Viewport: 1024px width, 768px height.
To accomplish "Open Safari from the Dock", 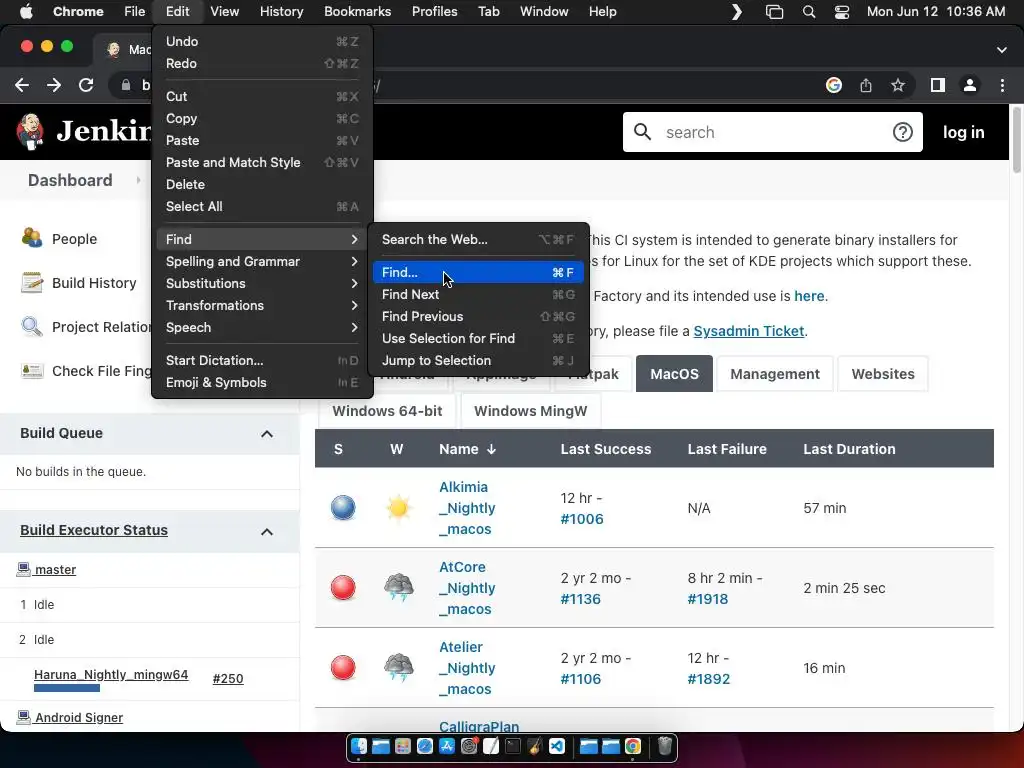I will pos(424,746).
